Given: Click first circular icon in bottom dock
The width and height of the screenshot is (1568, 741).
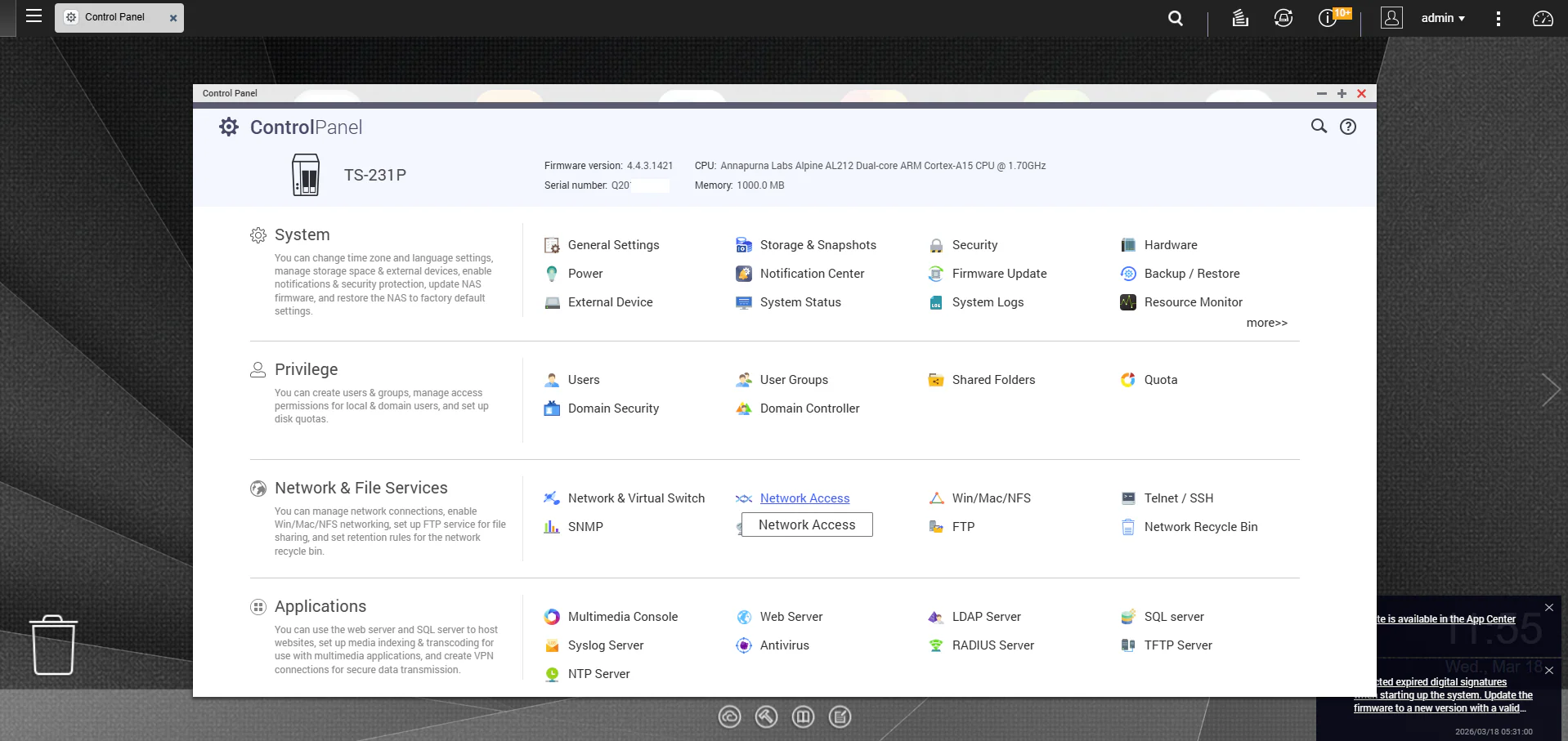Looking at the screenshot, I should (x=729, y=717).
